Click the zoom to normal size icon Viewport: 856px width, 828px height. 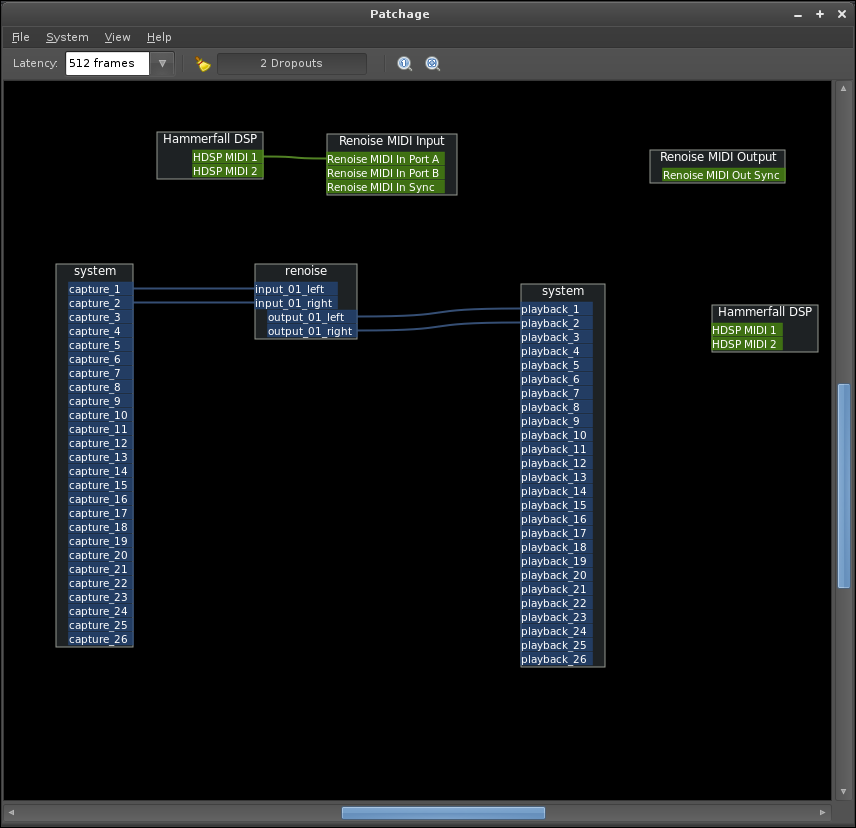click(x=405, y=64)
